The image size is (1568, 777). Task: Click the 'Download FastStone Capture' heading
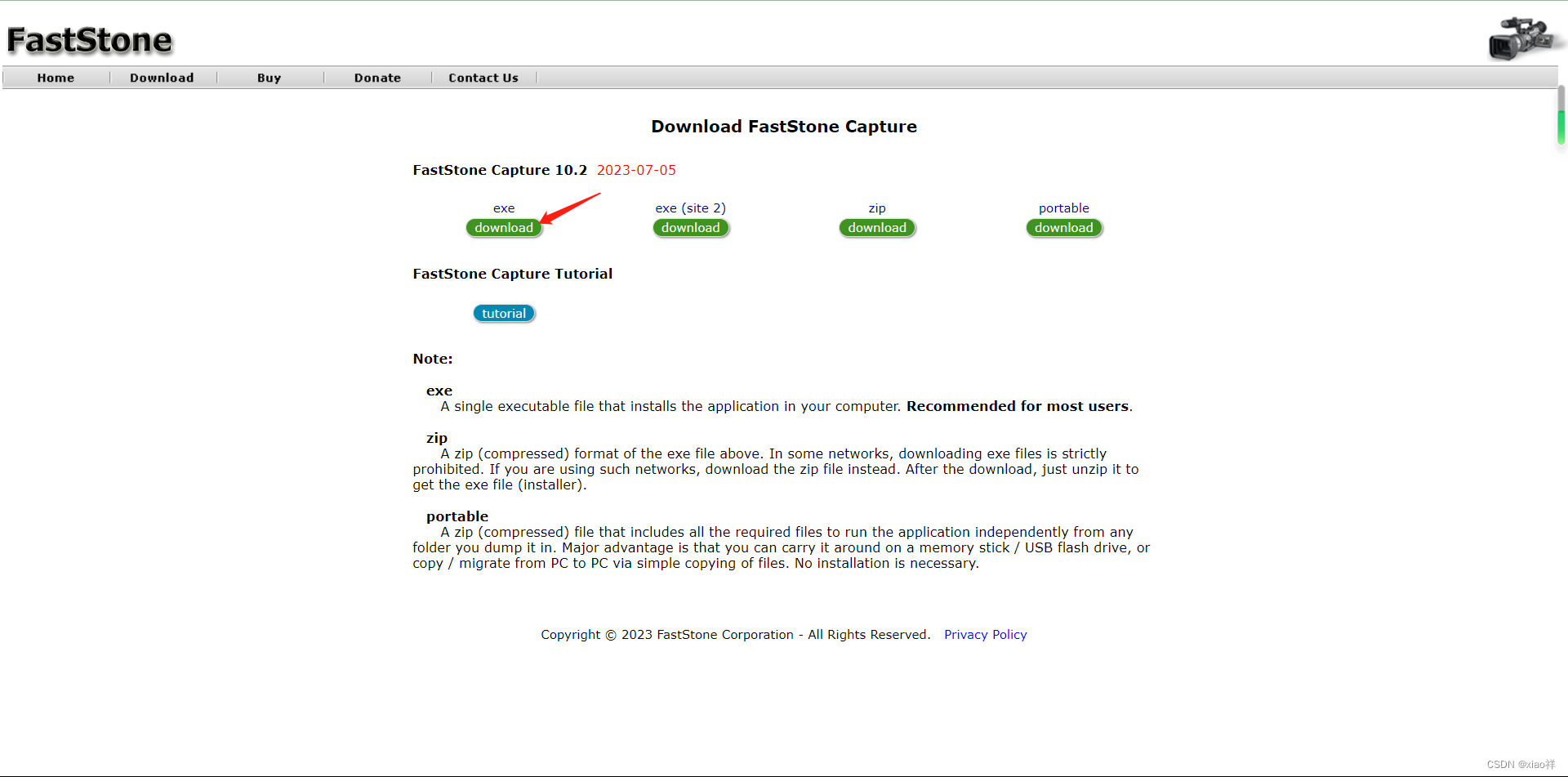[784, 127]
